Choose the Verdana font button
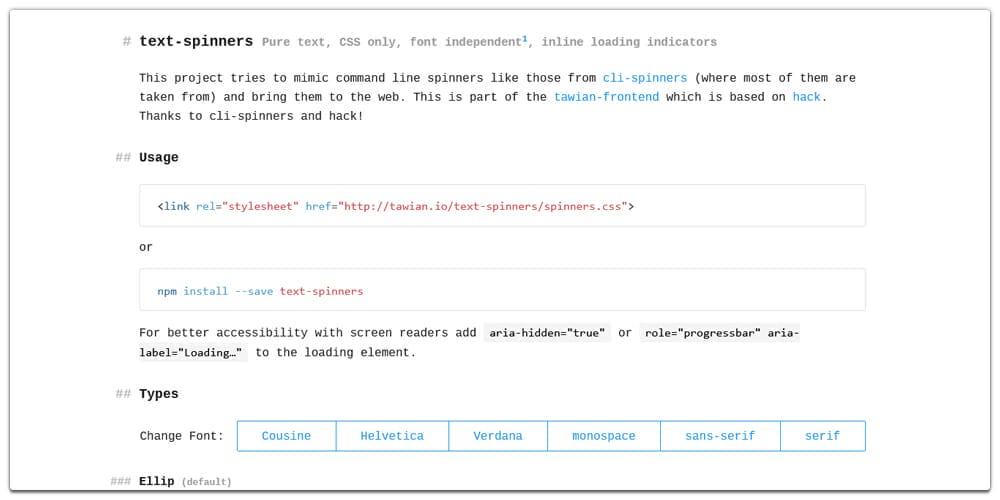This screenshot has height=500, width=1000. tap(498, 436)
